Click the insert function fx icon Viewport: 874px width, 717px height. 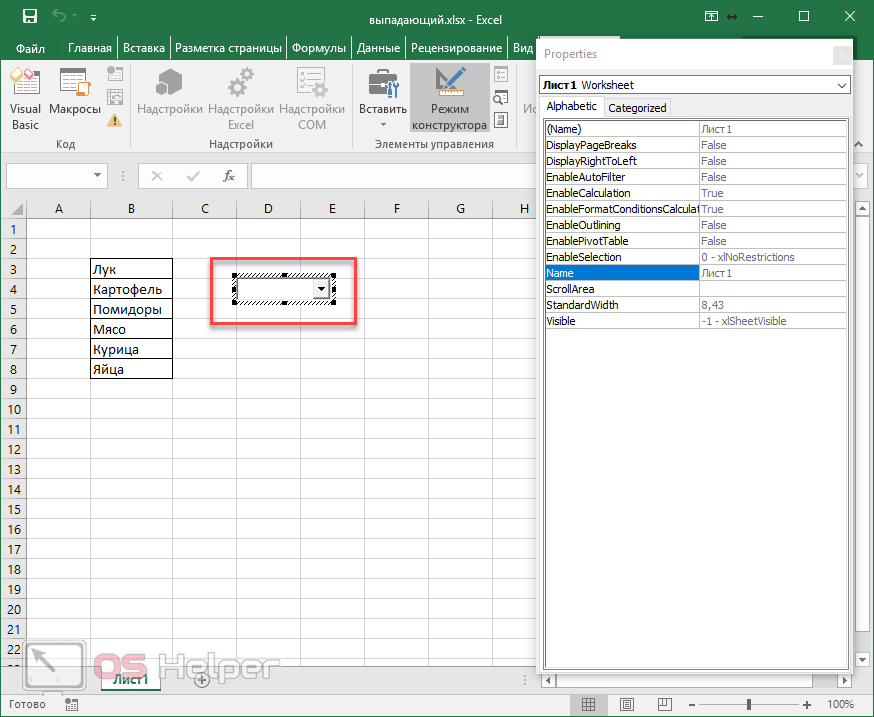228,176
